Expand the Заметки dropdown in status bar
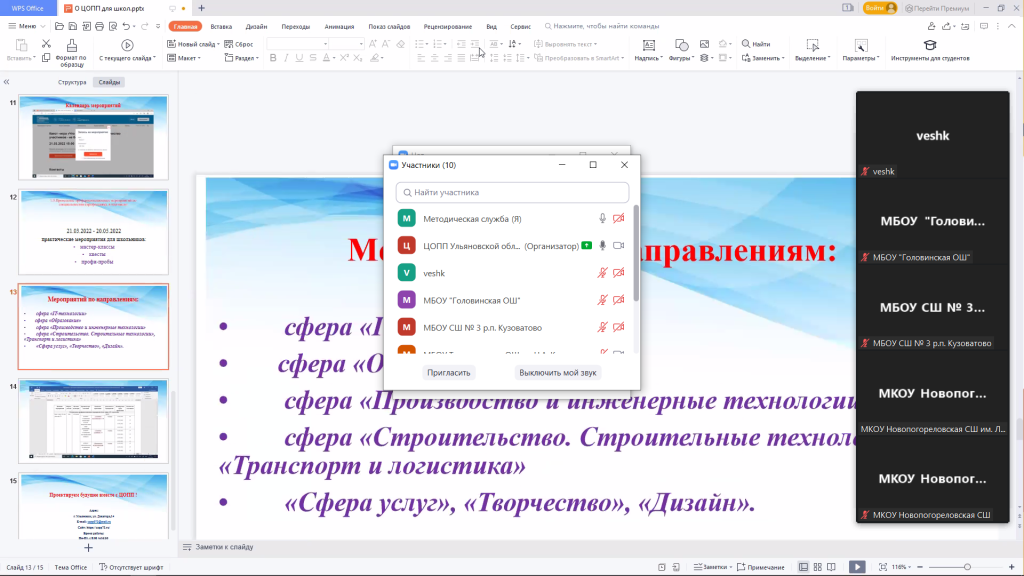Viewport: 1024px width, 576px height. [x=729, y=567]
